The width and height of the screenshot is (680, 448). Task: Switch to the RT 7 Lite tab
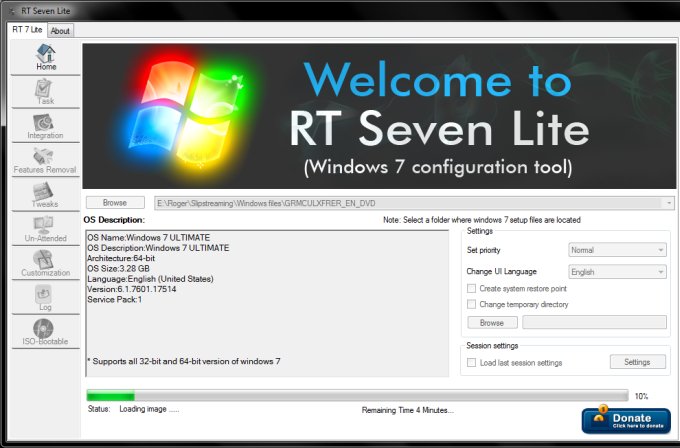tap(27, 29)
